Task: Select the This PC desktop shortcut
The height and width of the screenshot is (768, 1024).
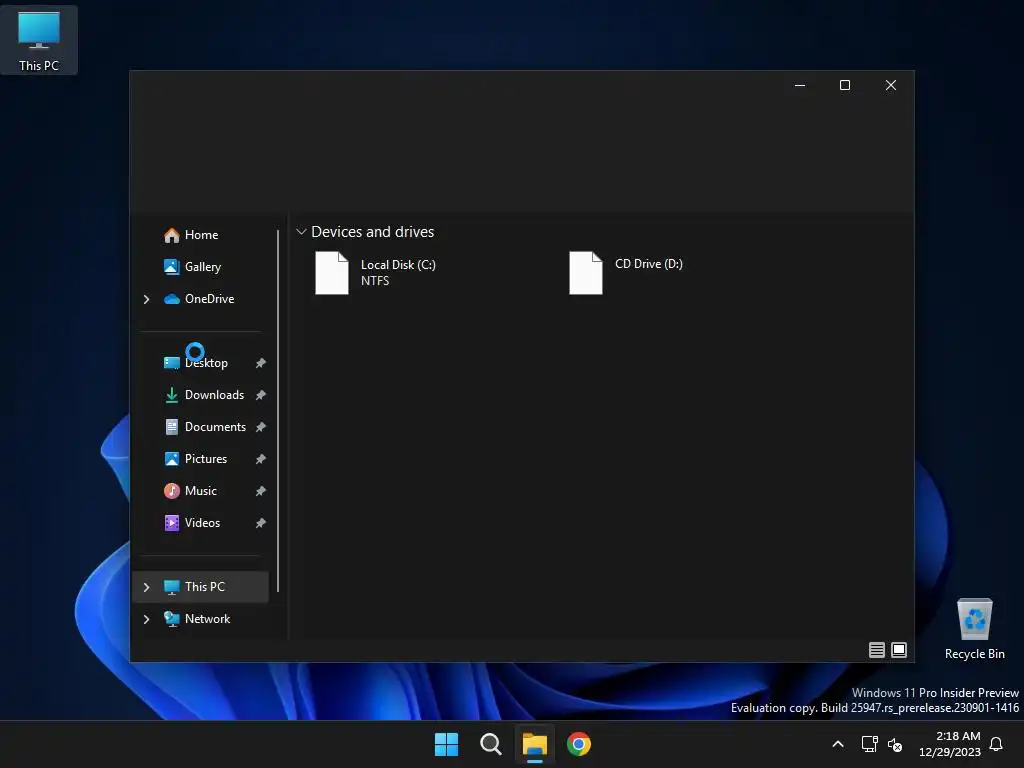Action: tap(39, 40)
